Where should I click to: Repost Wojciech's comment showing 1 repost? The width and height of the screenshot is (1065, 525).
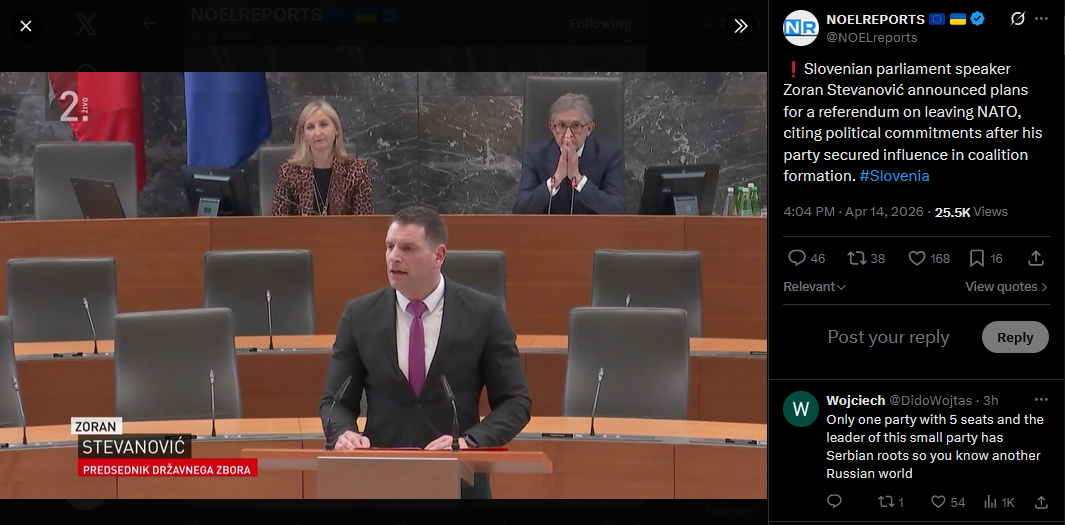point(890,502)
